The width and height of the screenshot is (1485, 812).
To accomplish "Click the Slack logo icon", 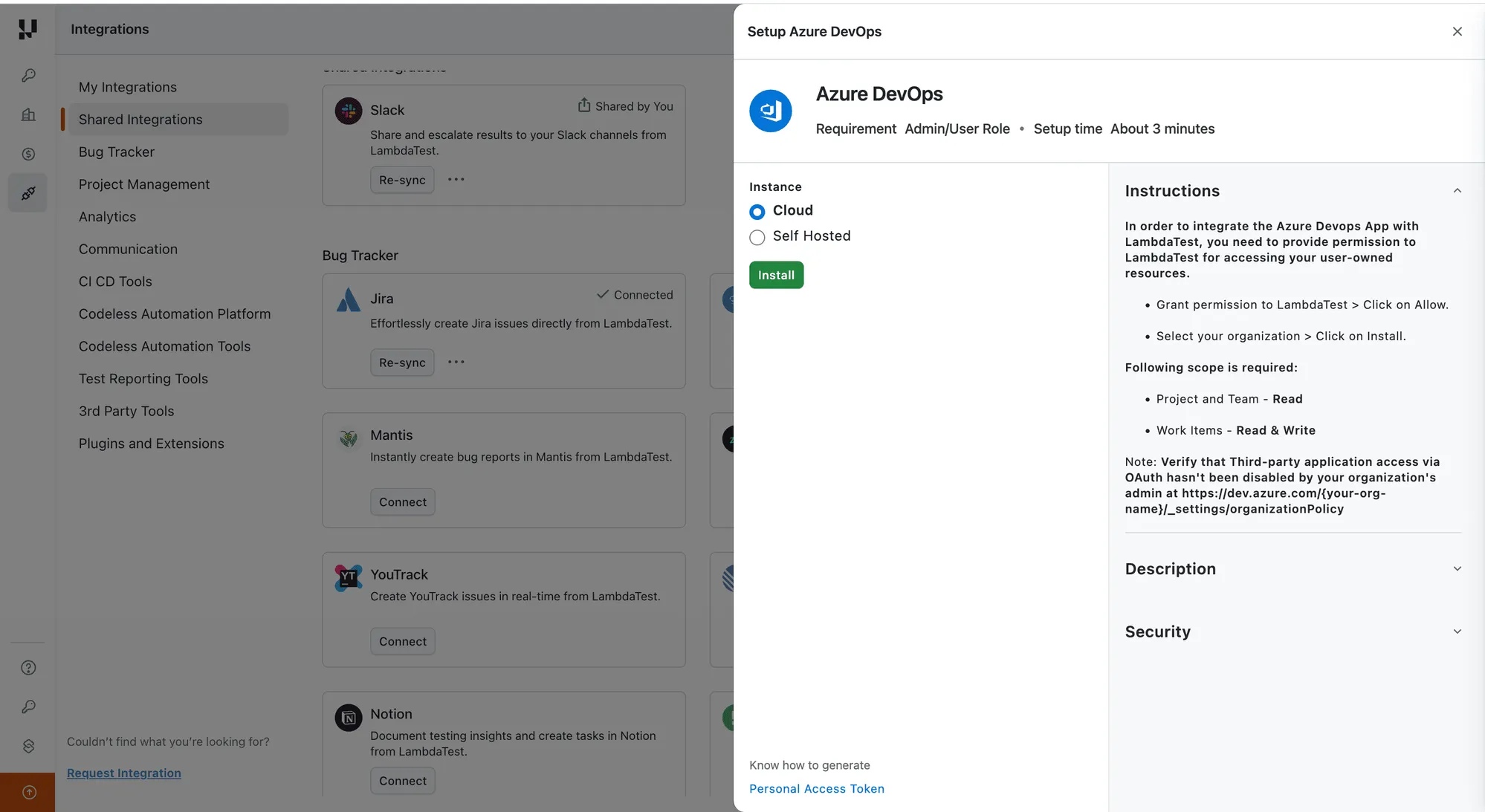I will tap(348, 111).
